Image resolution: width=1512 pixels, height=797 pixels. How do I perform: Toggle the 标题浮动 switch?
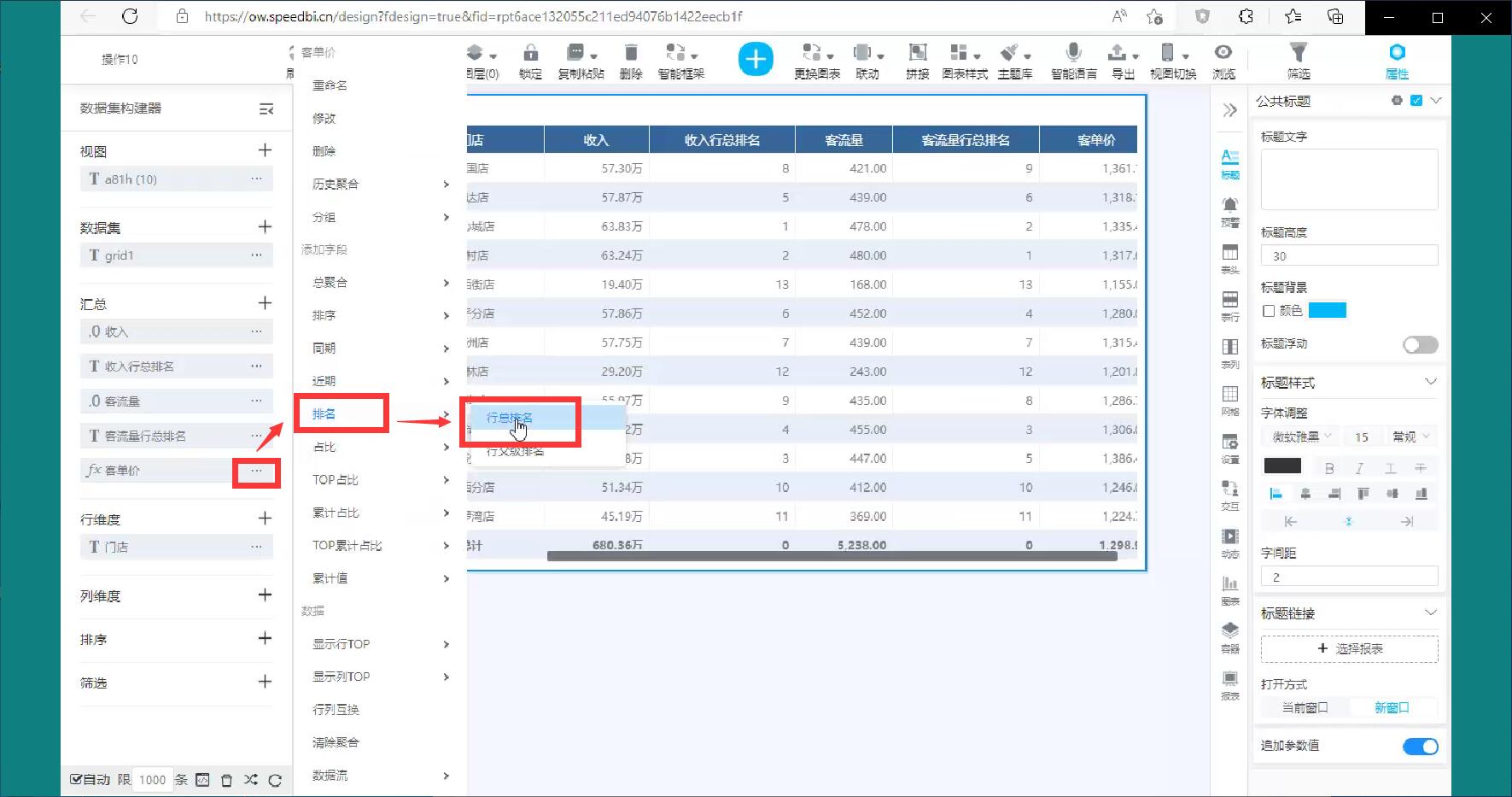click(x=1420, y=344)
